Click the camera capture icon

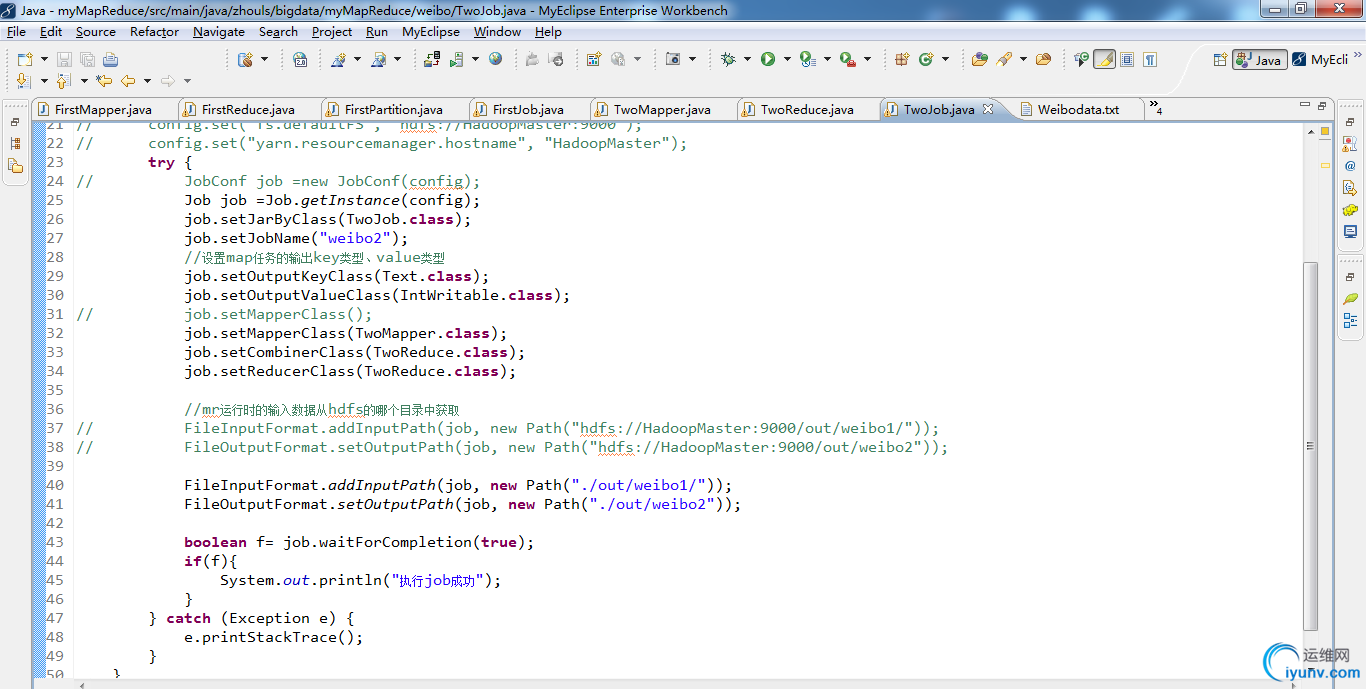pyautogui.click(x=673, y=59)
